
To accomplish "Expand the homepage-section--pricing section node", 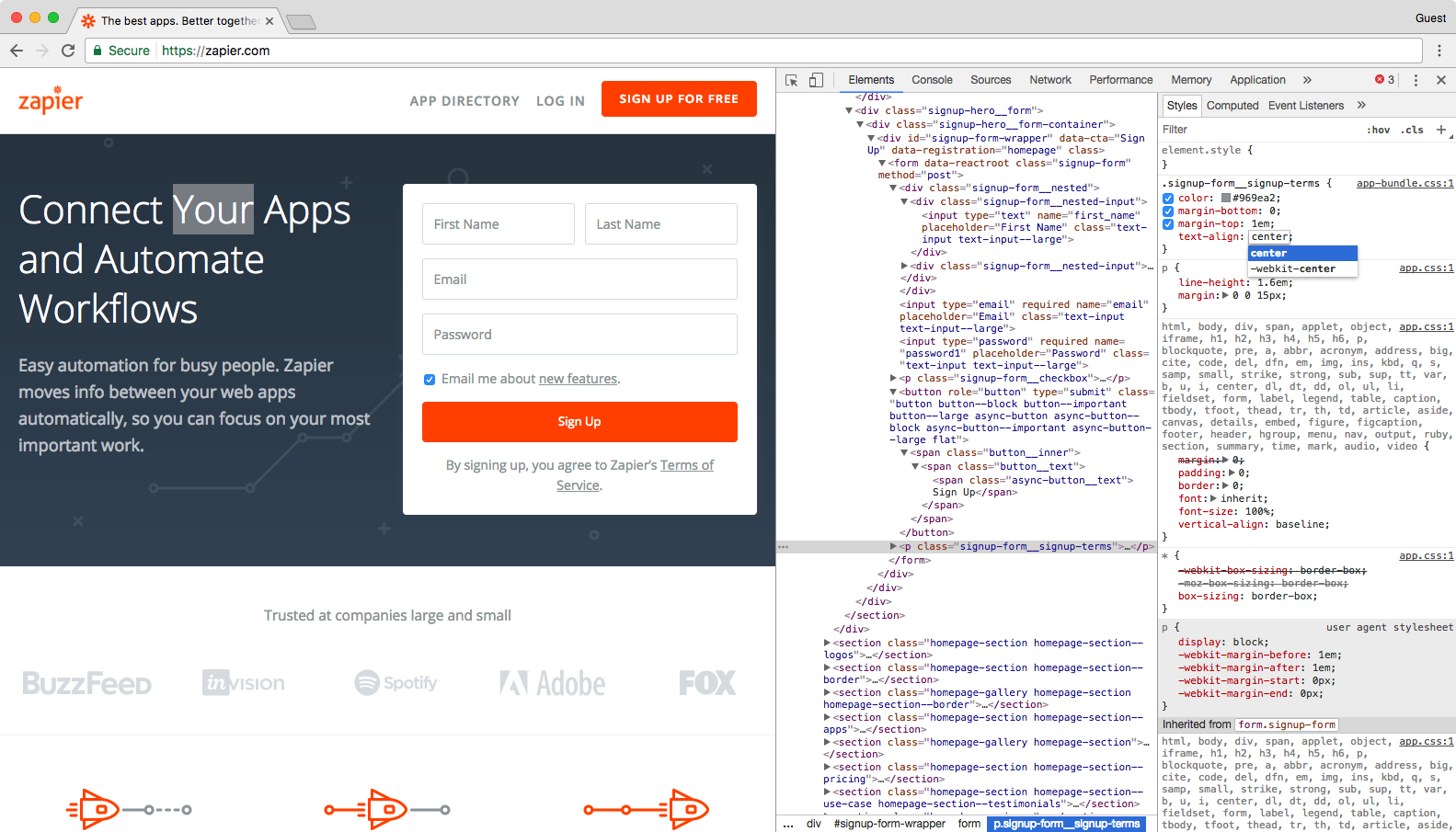I will click(x=827, y=767).
